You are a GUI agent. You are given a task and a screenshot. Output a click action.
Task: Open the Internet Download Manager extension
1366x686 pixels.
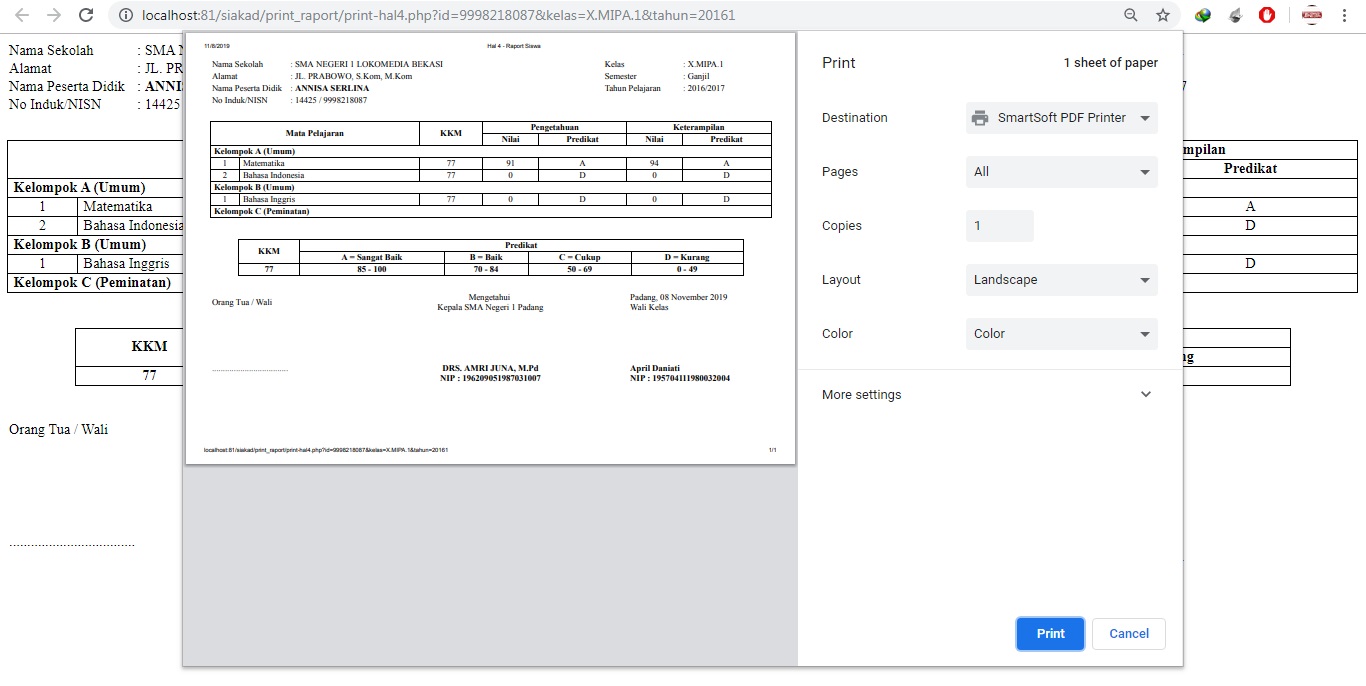tap(1203, 15)
